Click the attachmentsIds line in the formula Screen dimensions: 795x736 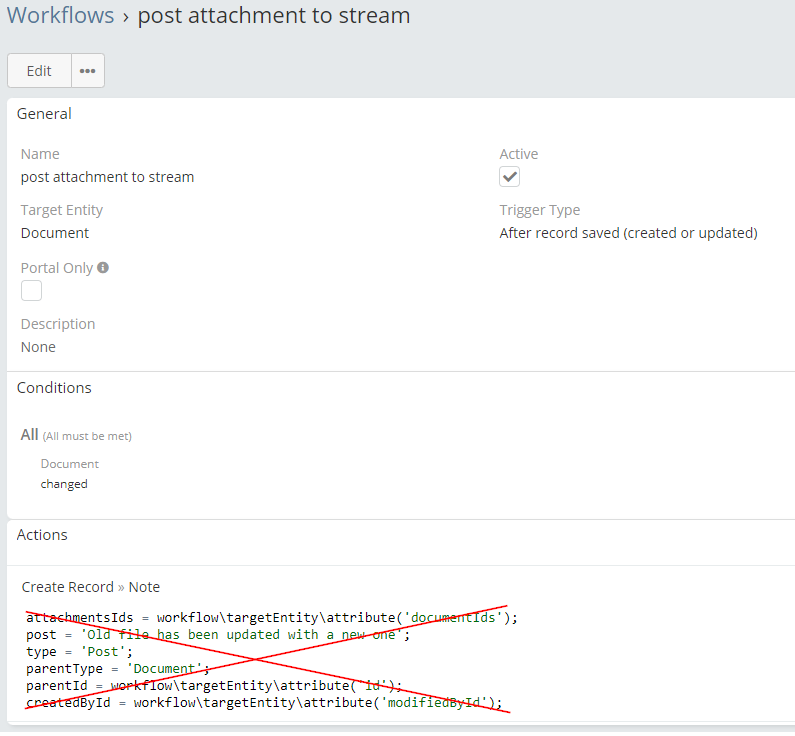point(272,618)
